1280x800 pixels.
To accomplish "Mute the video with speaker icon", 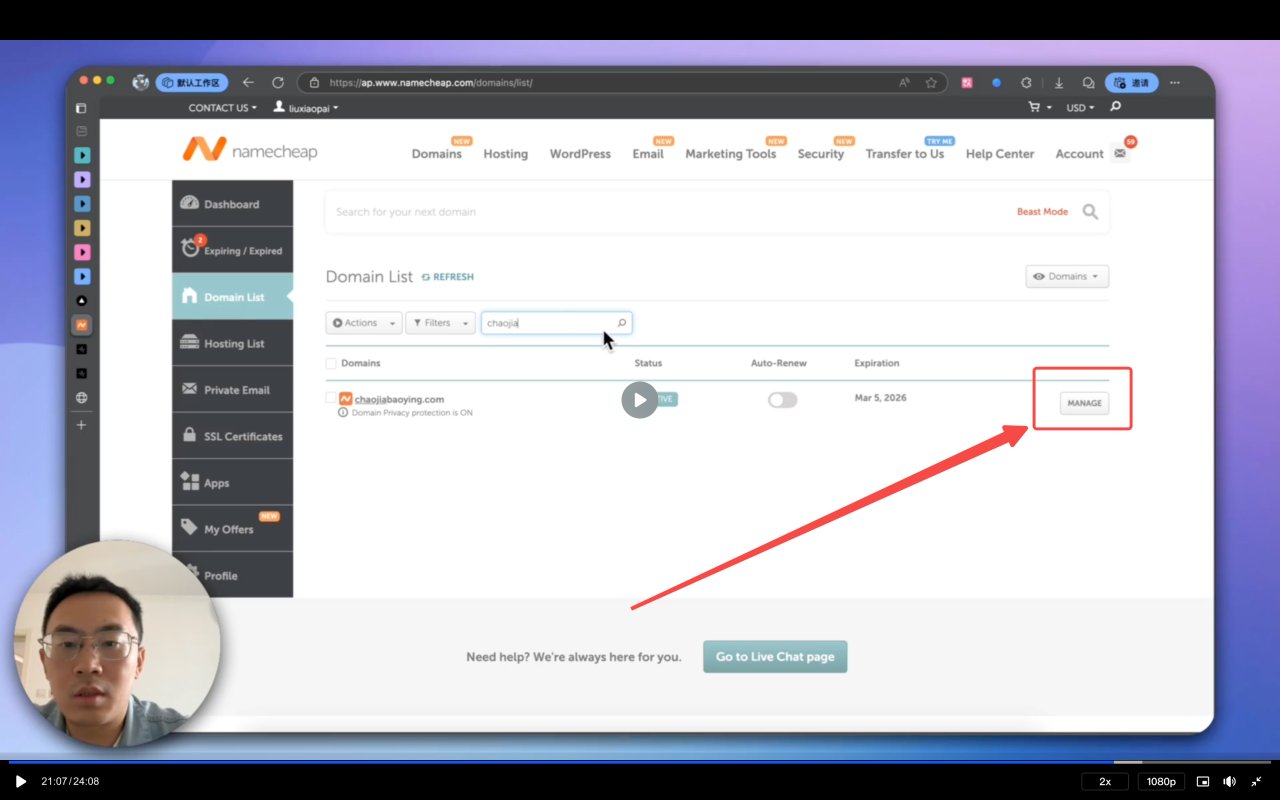I will pyautogui.click(x=1229, y=781).
